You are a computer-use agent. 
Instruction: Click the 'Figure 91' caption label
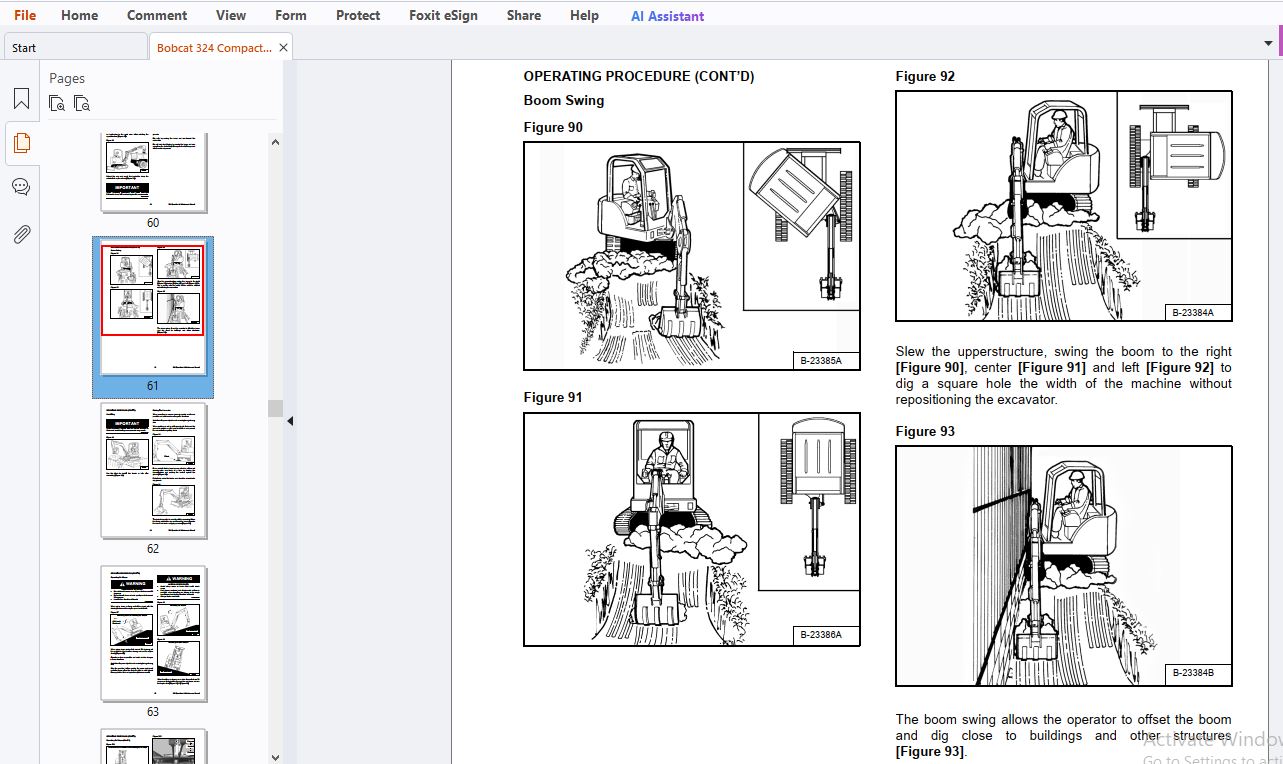[x=553, y=397]
